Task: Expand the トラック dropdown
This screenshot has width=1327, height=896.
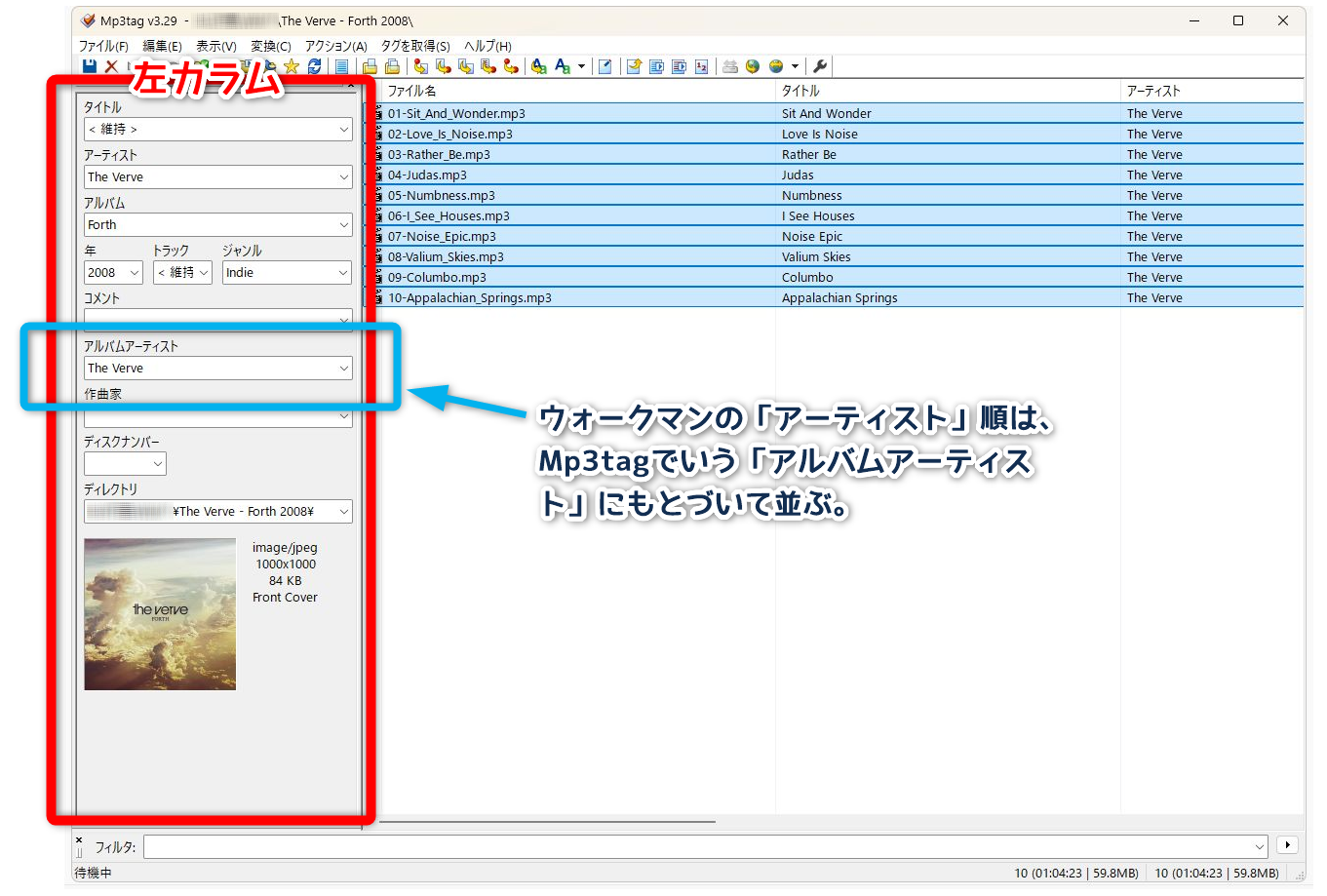Action: tap(204, 273)
